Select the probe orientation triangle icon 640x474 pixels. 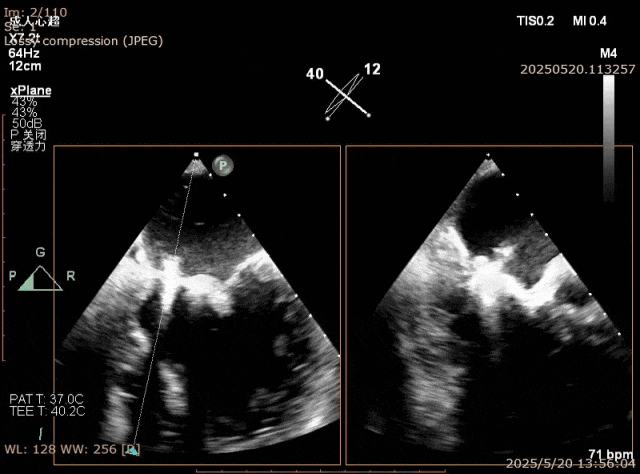point(40,279)
